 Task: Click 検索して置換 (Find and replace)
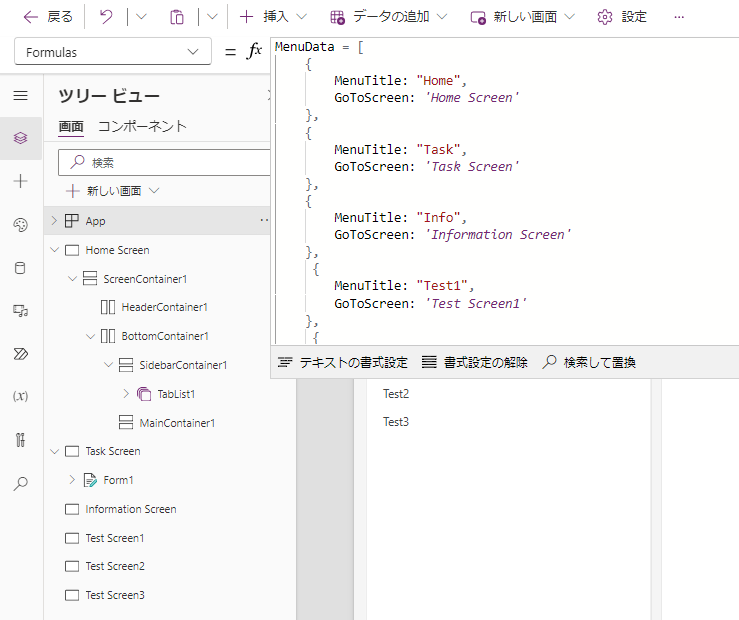click(x=589, y=362)
